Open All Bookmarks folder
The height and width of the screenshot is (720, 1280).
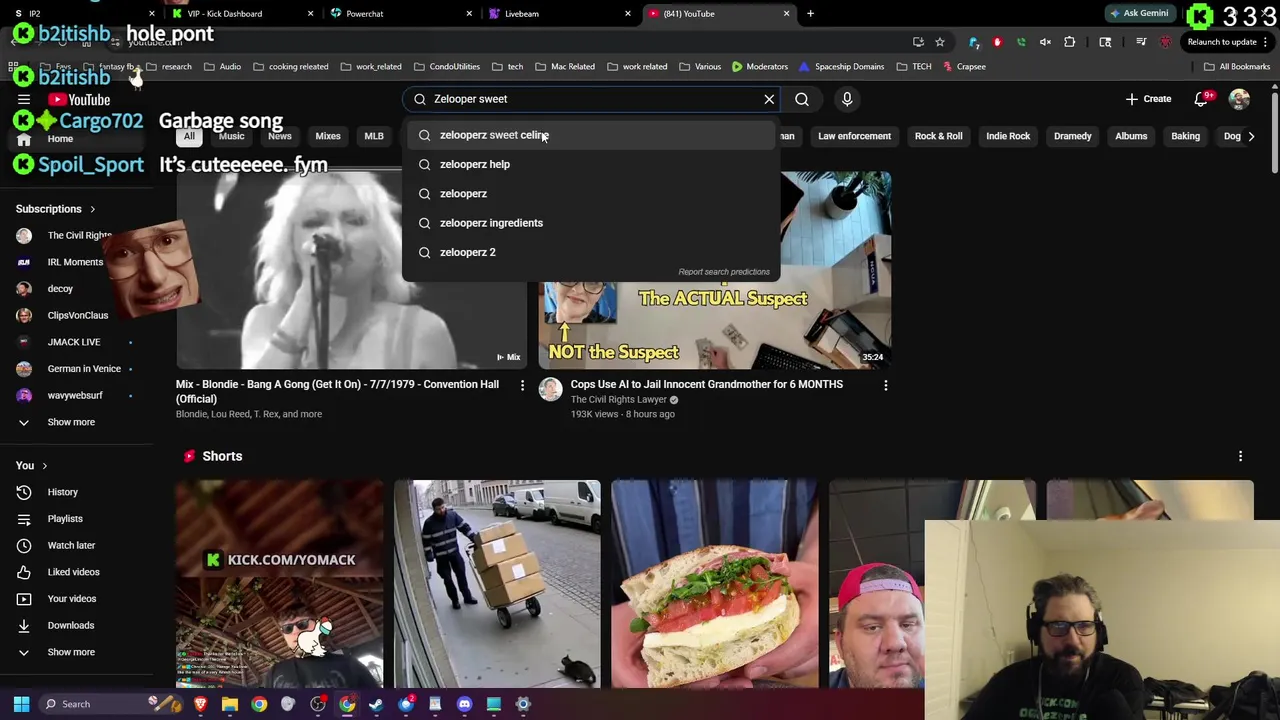coord(1237,67)
